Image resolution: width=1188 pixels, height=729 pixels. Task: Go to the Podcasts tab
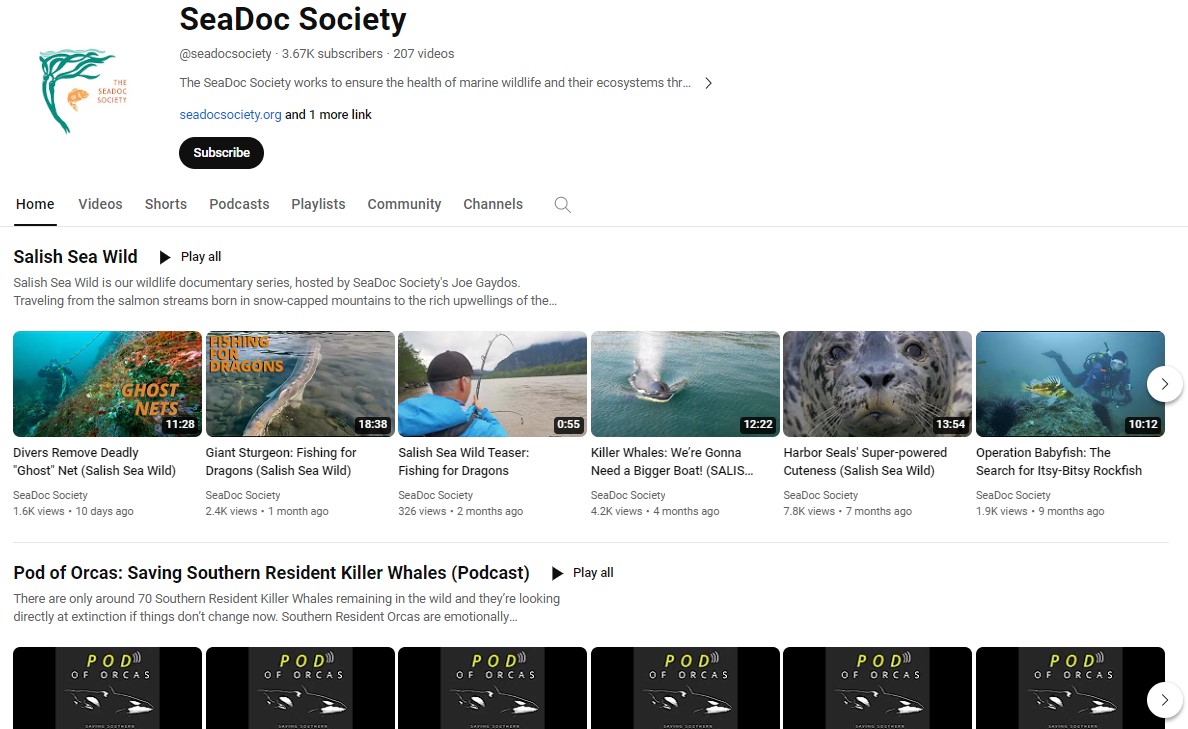[239, 204]
